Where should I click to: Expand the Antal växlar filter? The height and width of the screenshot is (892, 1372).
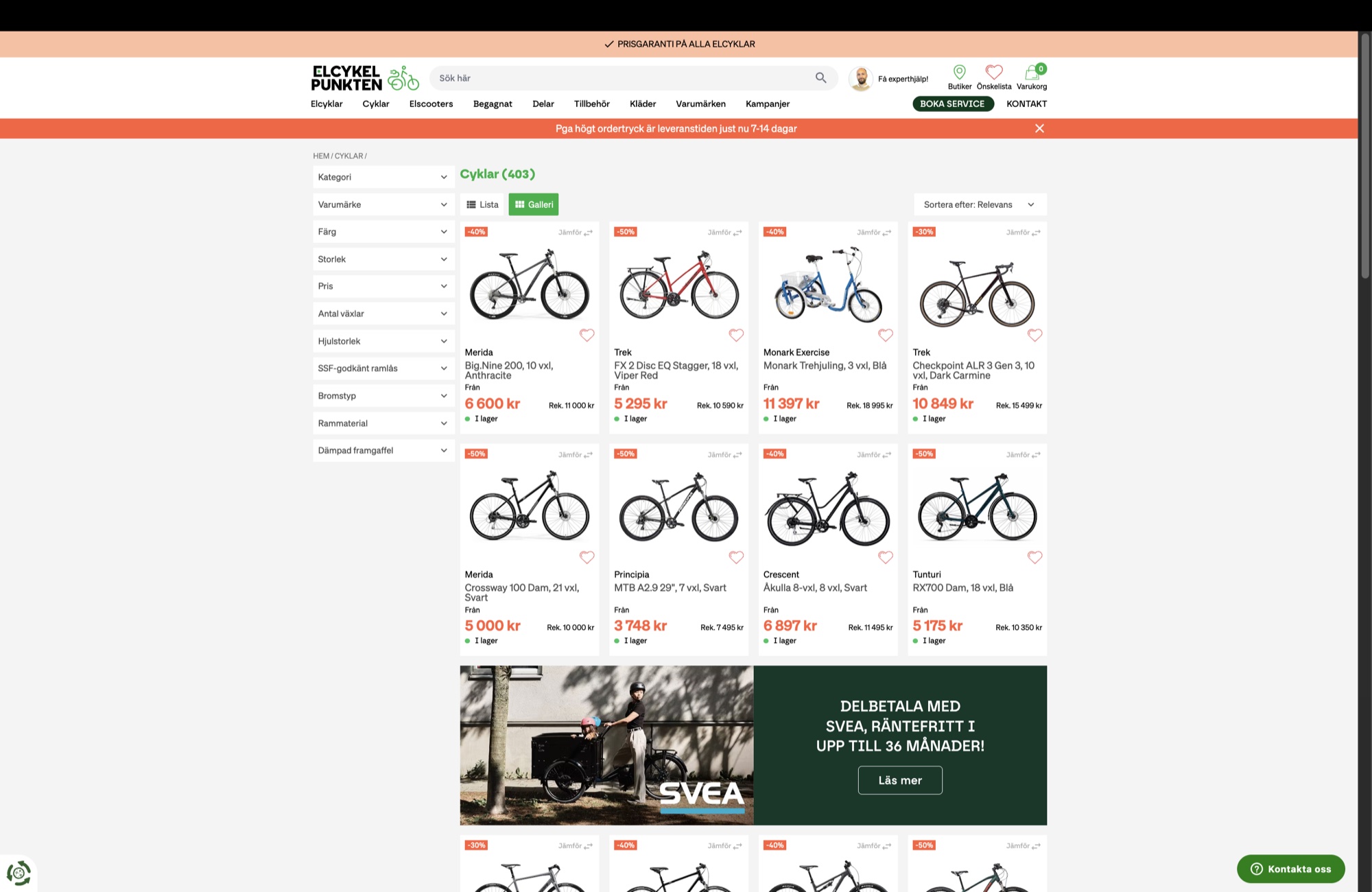tap(383, 314)
